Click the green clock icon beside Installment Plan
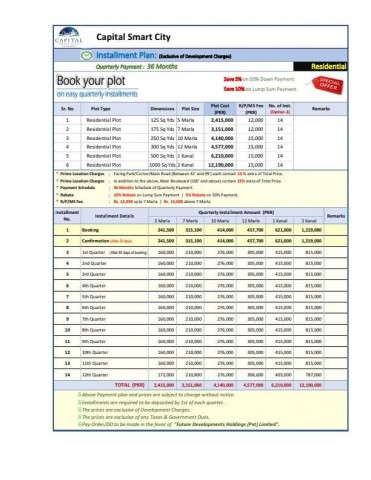371x480 pixels. (x=86, y=56)
